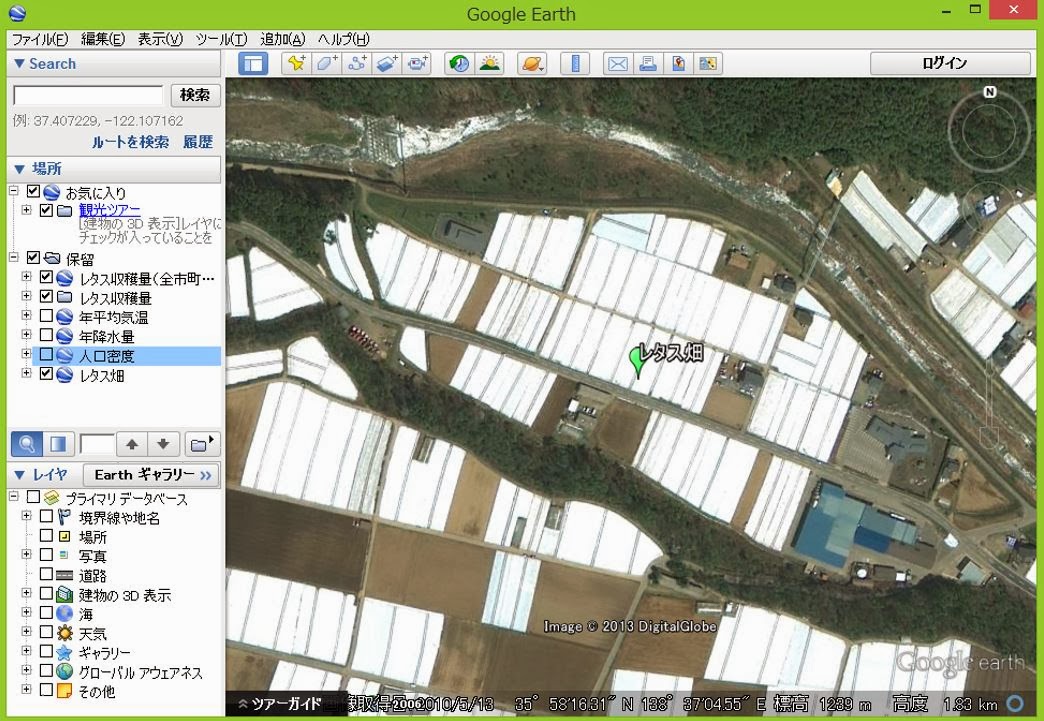
Task: Expand the 年平均気温 tree node
Action: tap(26, 315)
